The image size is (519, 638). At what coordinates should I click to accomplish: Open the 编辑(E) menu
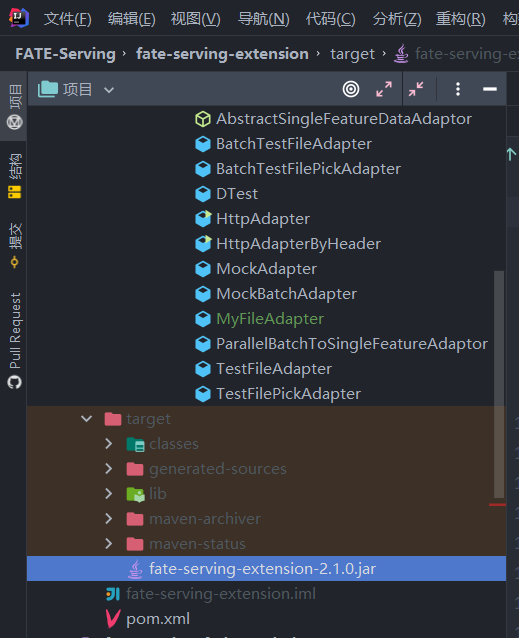pyautogui.click(x=131, y=19)
